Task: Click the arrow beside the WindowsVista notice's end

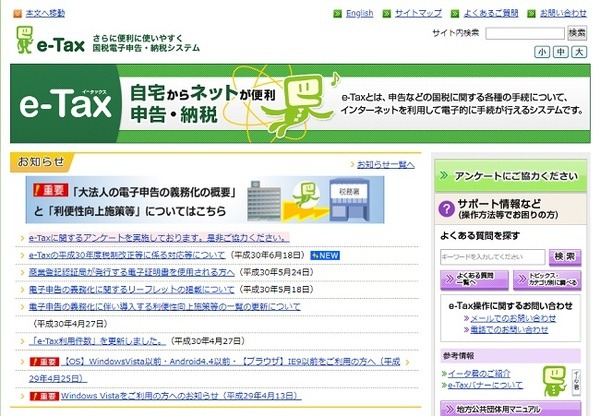Action: pos(408,362)
